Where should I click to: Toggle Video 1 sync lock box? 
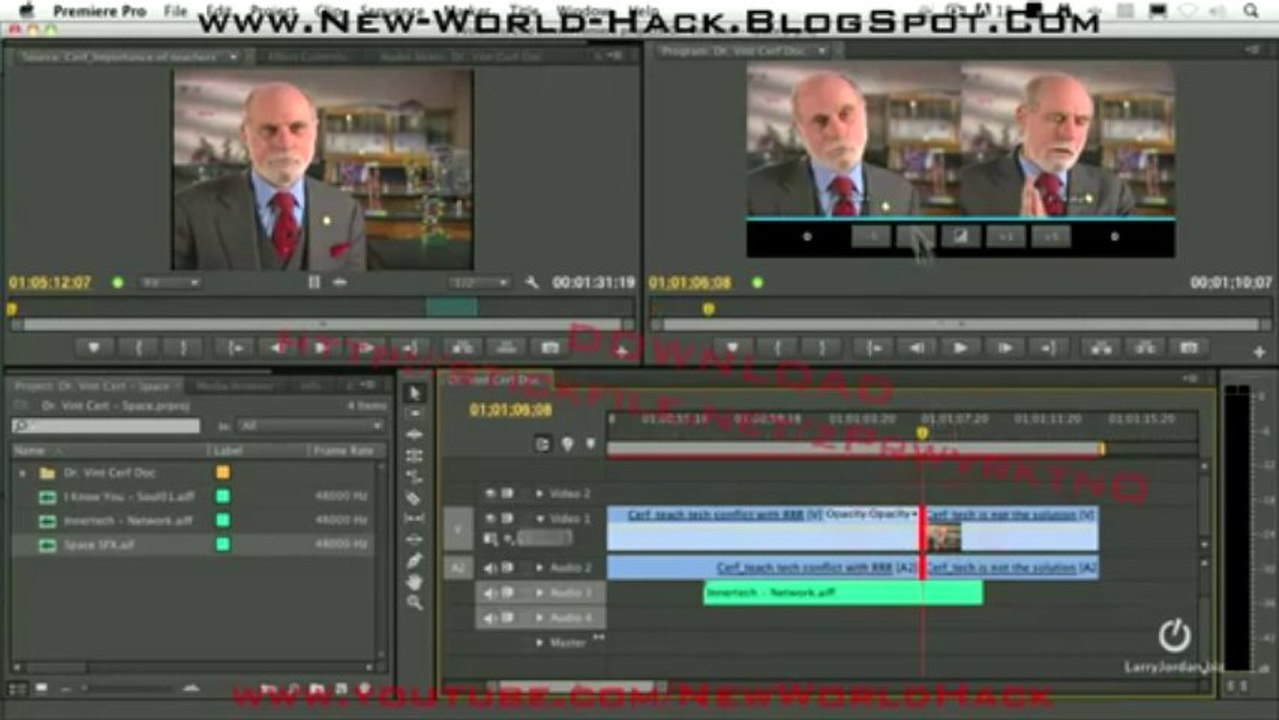[507, 519]
